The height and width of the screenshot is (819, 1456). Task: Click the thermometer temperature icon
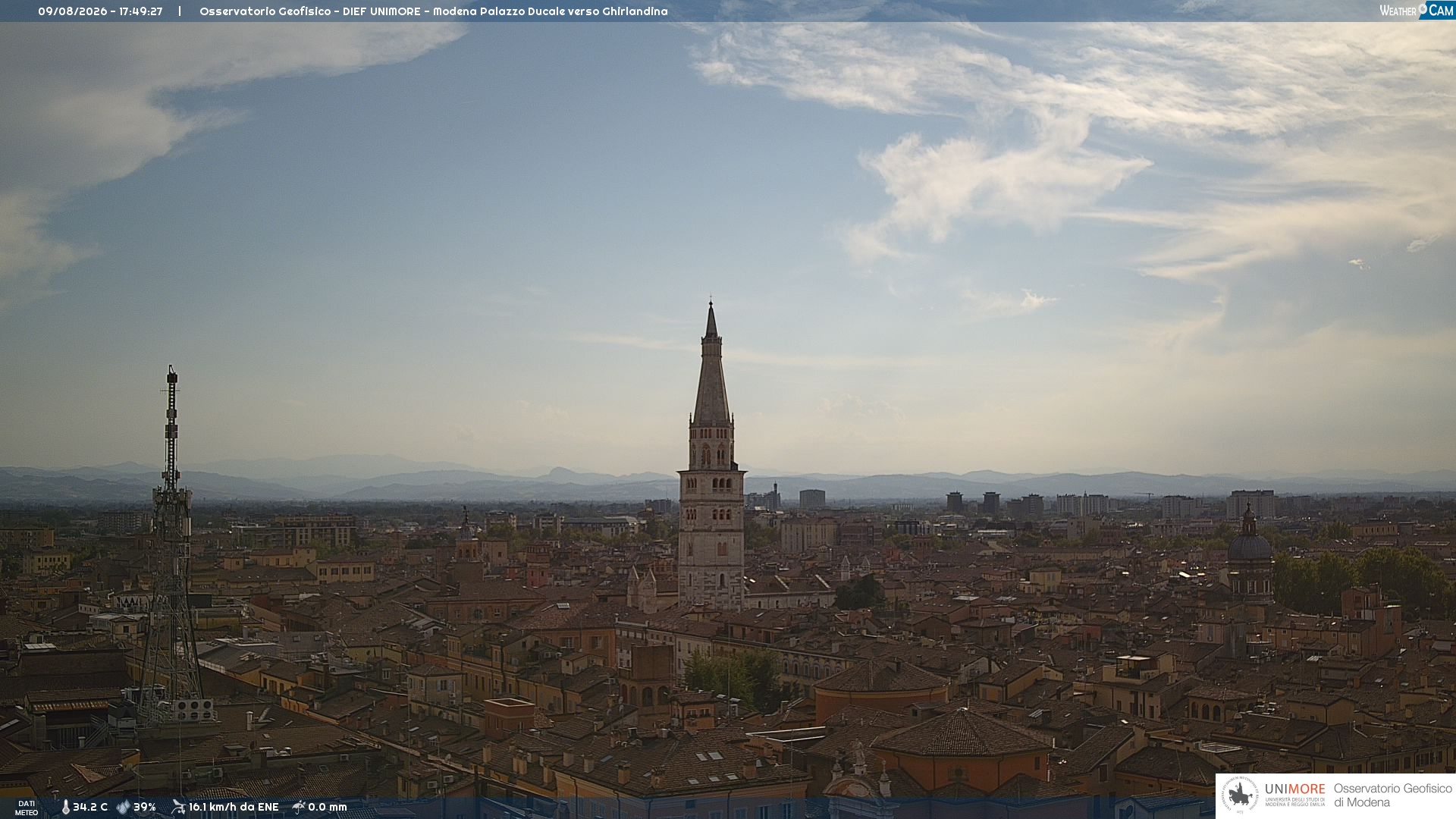(66, 808)
